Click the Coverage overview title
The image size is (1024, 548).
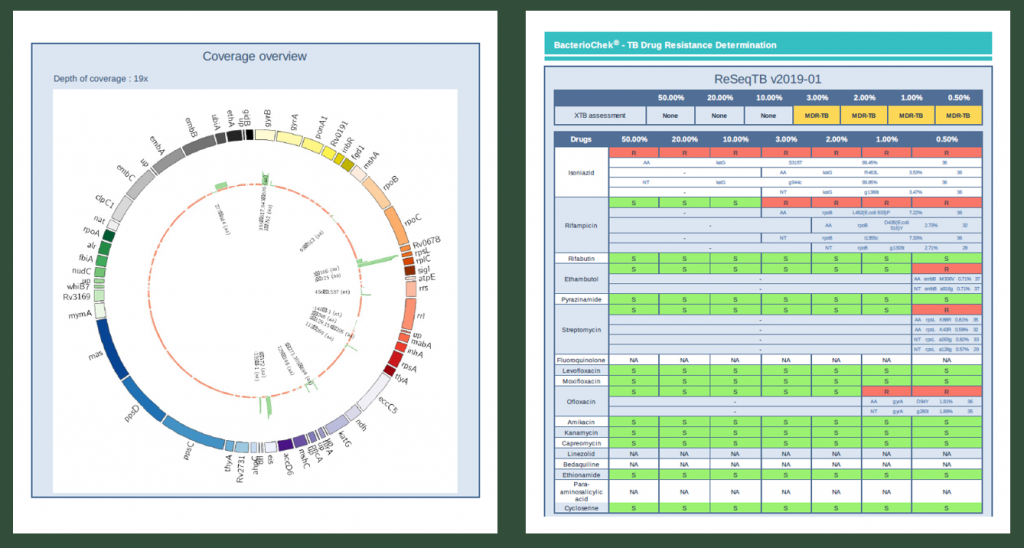(254, 56)
